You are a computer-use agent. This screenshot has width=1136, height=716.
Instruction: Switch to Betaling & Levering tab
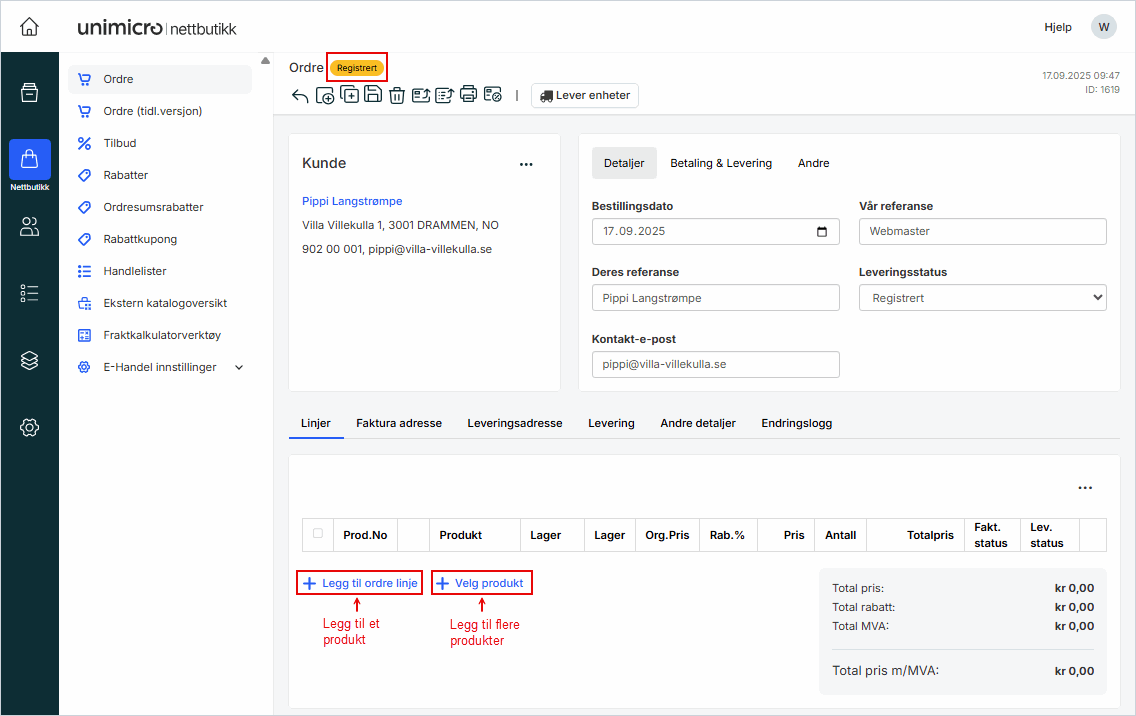720,163
